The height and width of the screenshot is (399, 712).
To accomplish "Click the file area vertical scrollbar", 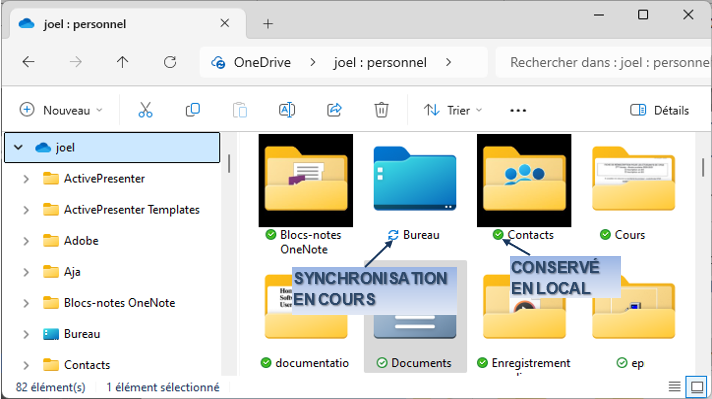I will pos(703,167).
